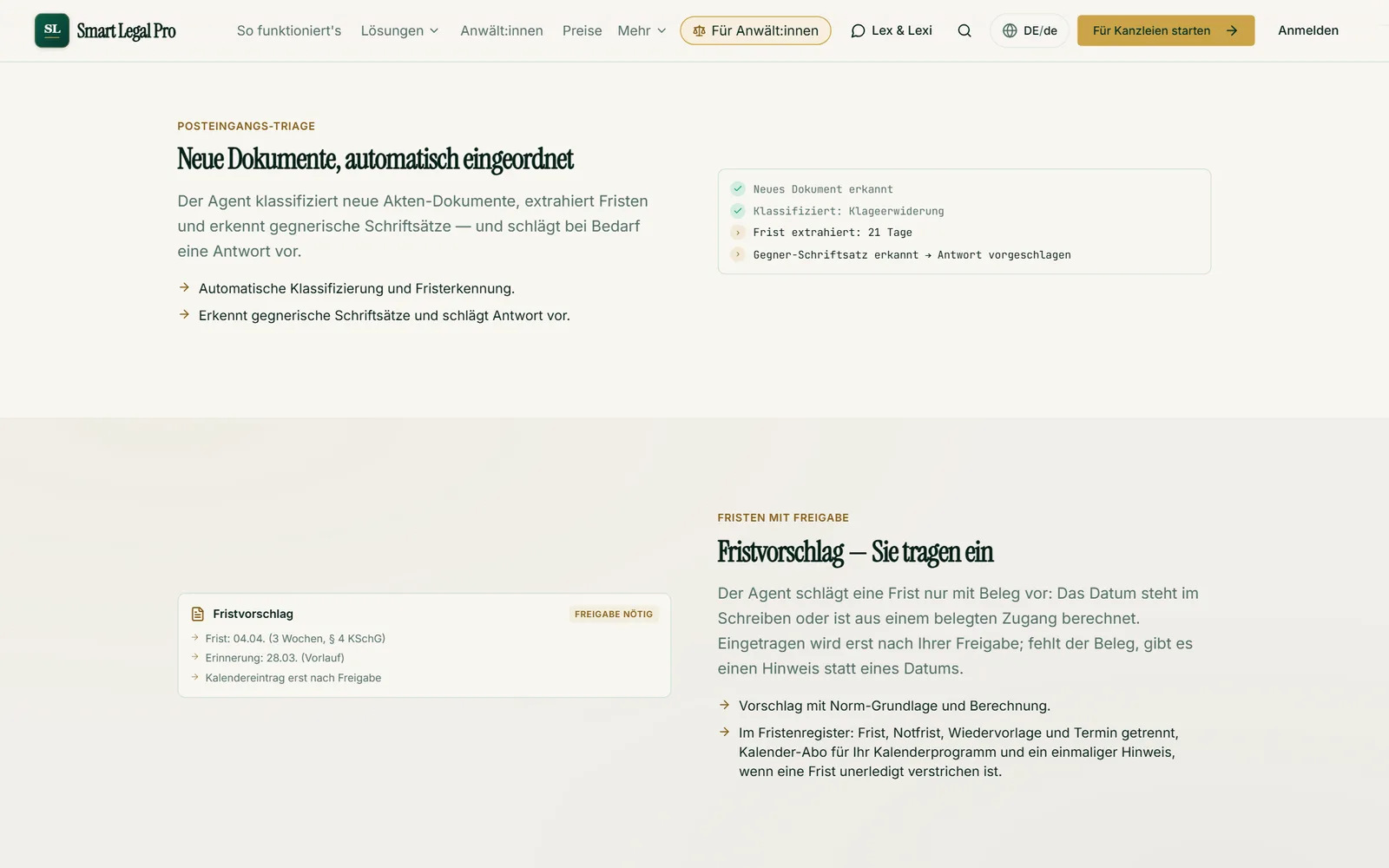Open the Preise nav item

[x=582, y=30]
